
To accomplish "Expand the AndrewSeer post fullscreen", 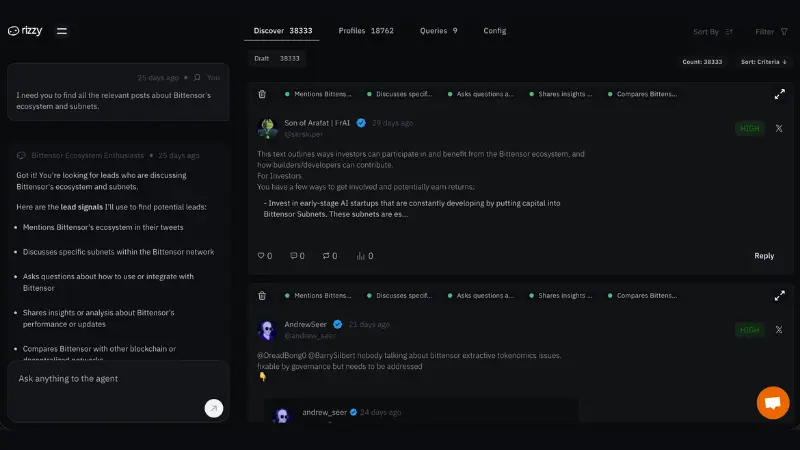I will coord(779,296).
